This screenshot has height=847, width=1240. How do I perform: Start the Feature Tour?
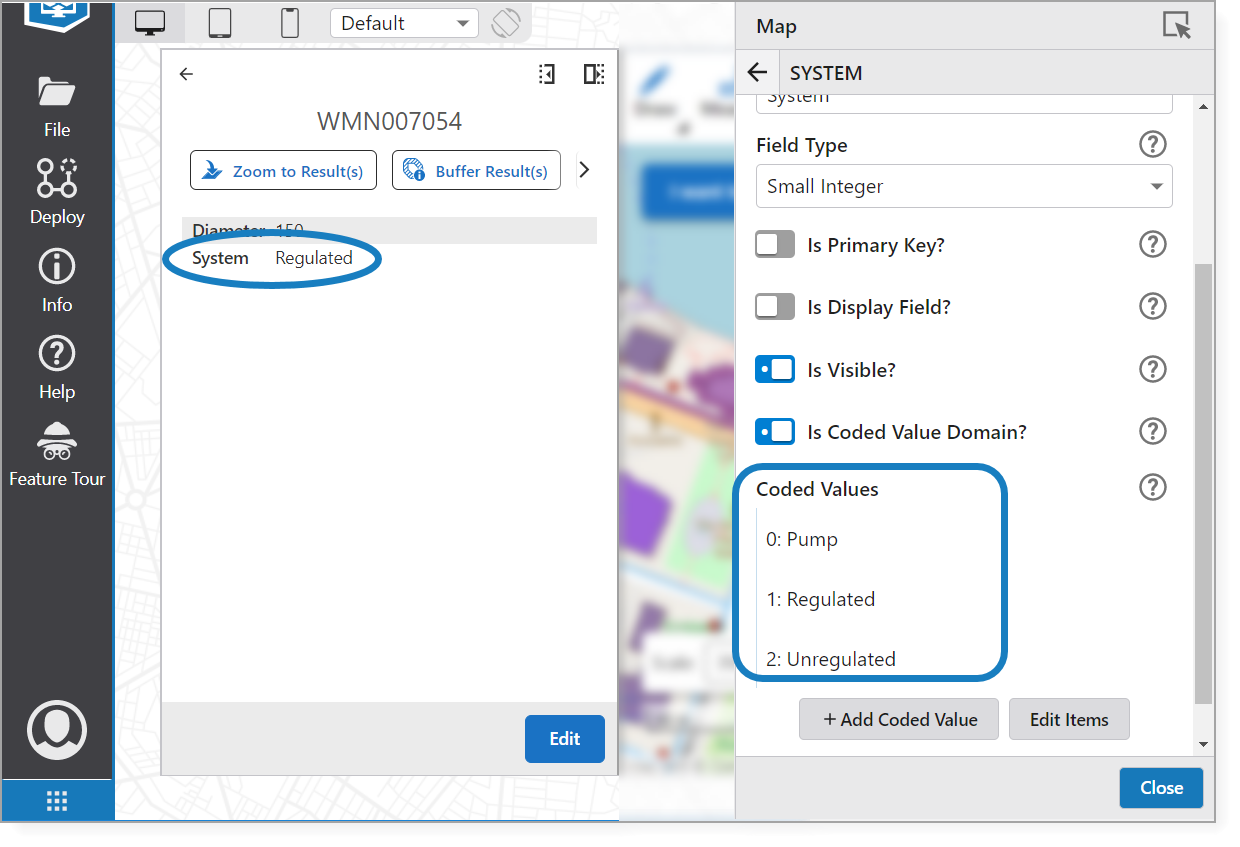pos(57,453)
